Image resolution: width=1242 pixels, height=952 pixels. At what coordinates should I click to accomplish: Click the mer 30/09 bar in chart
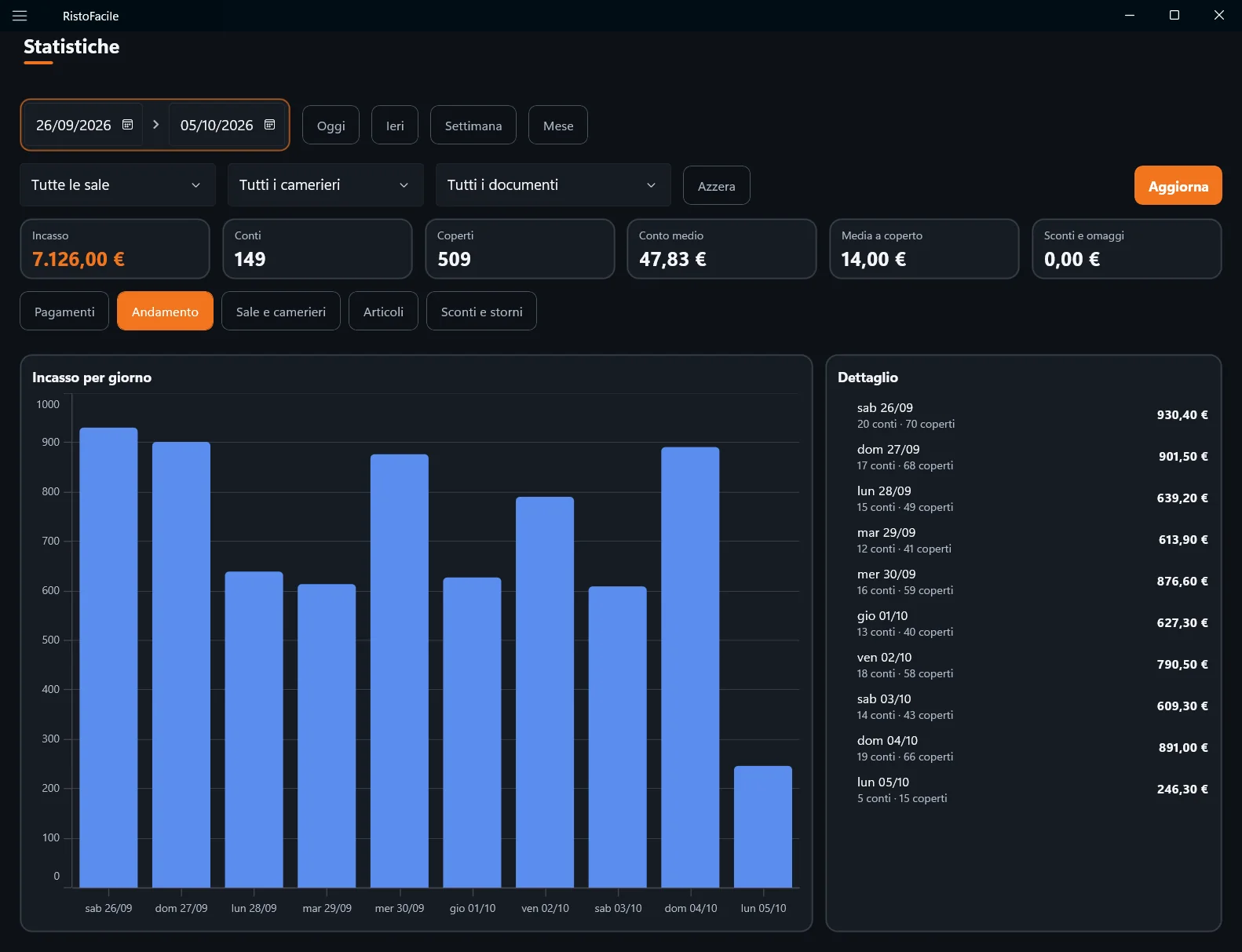tap(400, 671)
